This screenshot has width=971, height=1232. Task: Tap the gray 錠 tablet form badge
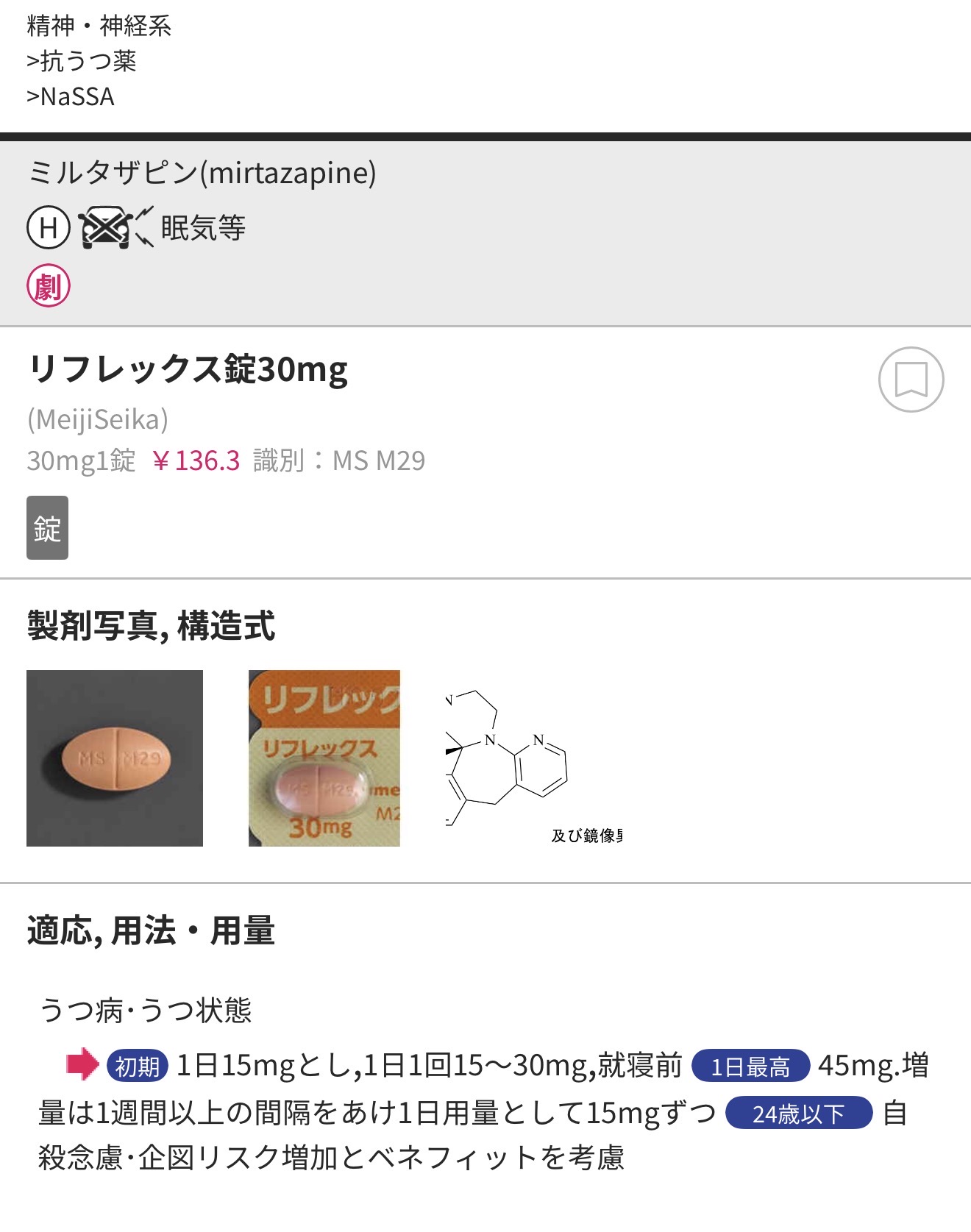[47, 528]
